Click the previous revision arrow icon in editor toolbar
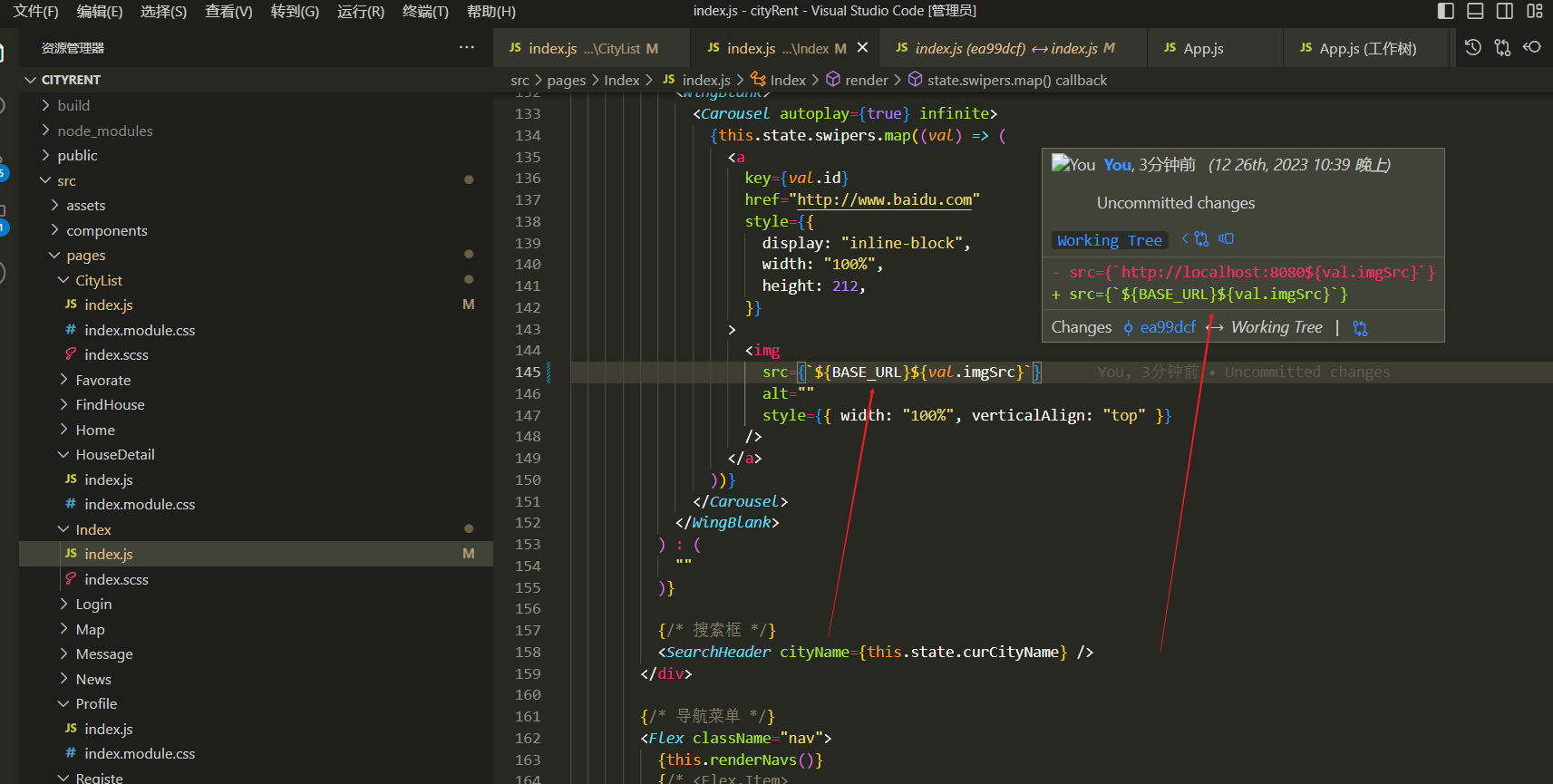1553x784 pixels. [1532, 47]
